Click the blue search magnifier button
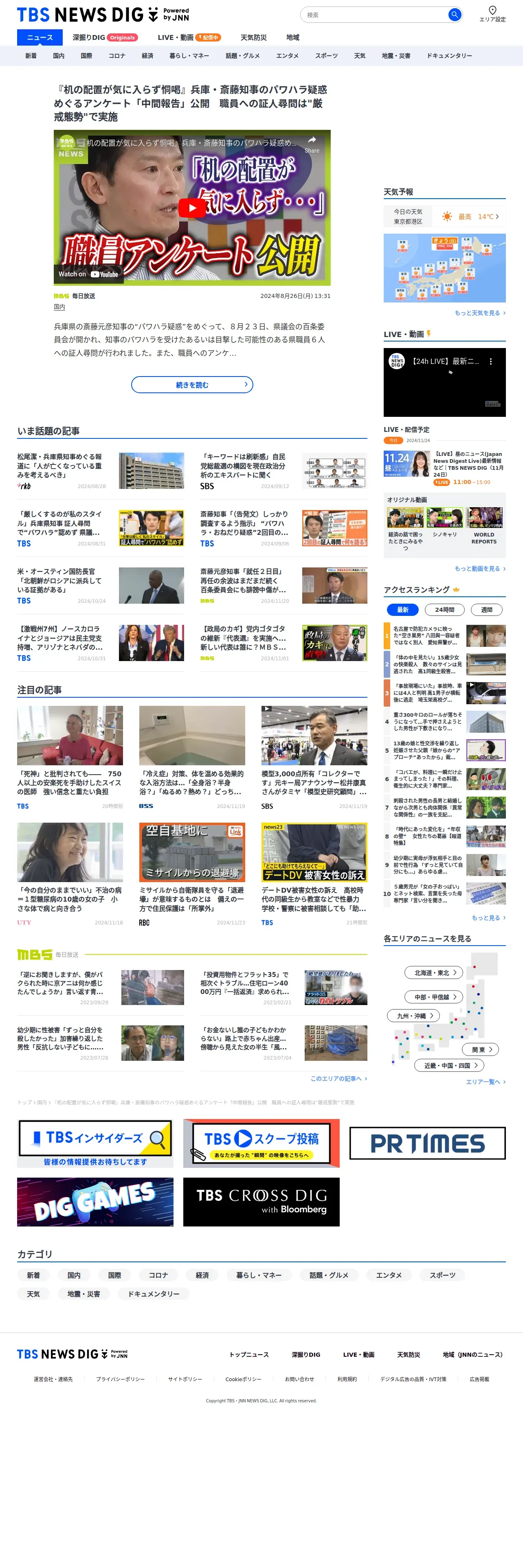Screen dimensions: 523x1568 (454, 15)
